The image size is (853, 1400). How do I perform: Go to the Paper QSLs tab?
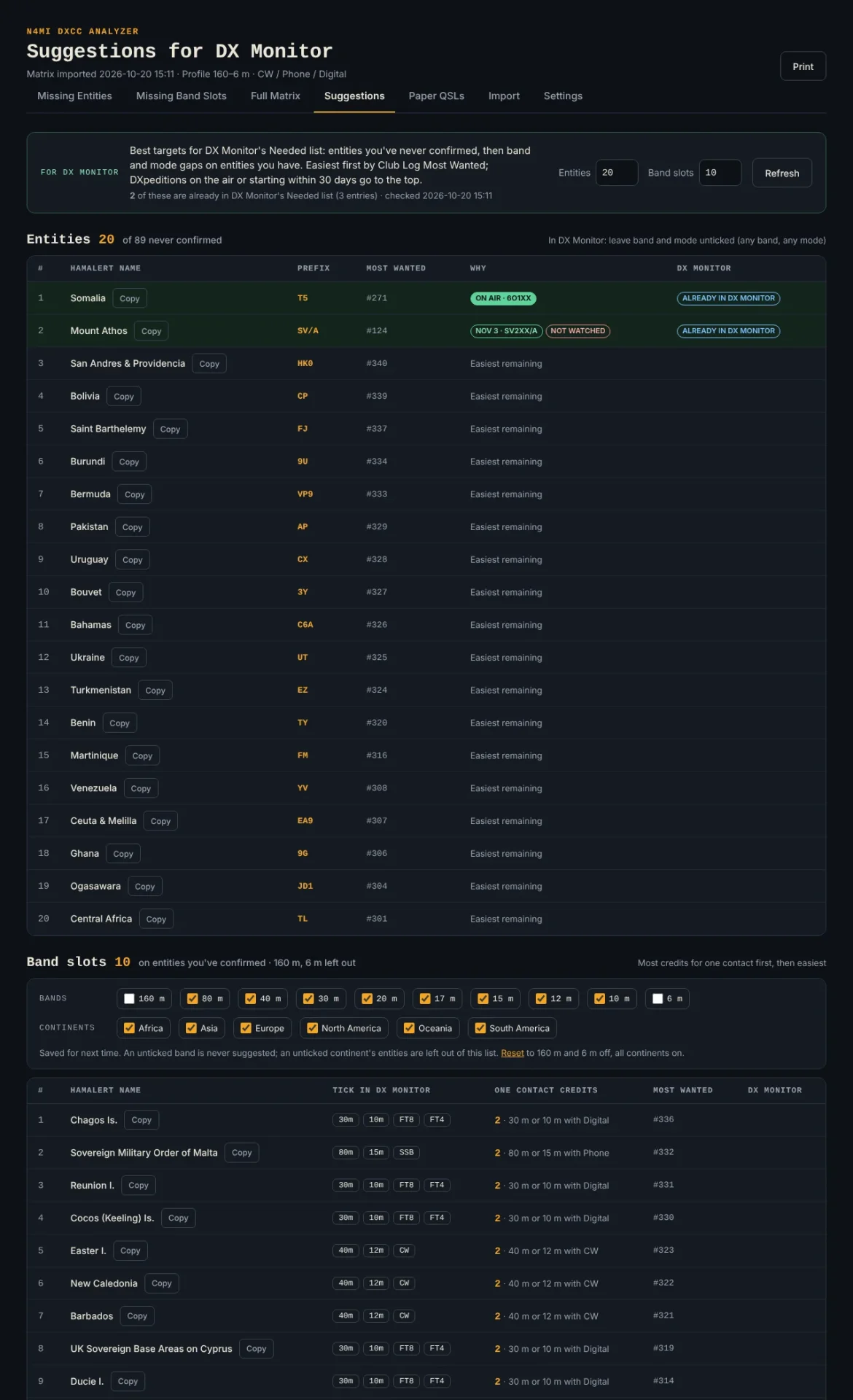437,96
